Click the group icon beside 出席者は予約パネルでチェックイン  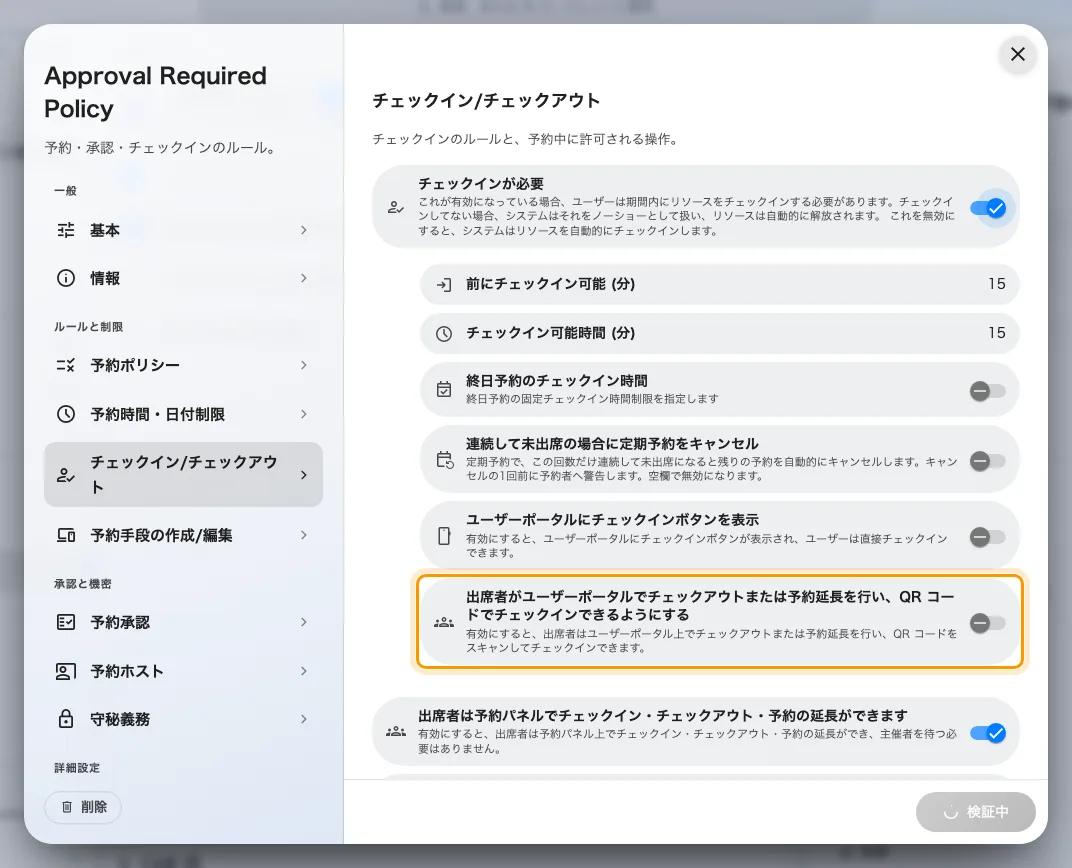396,732
